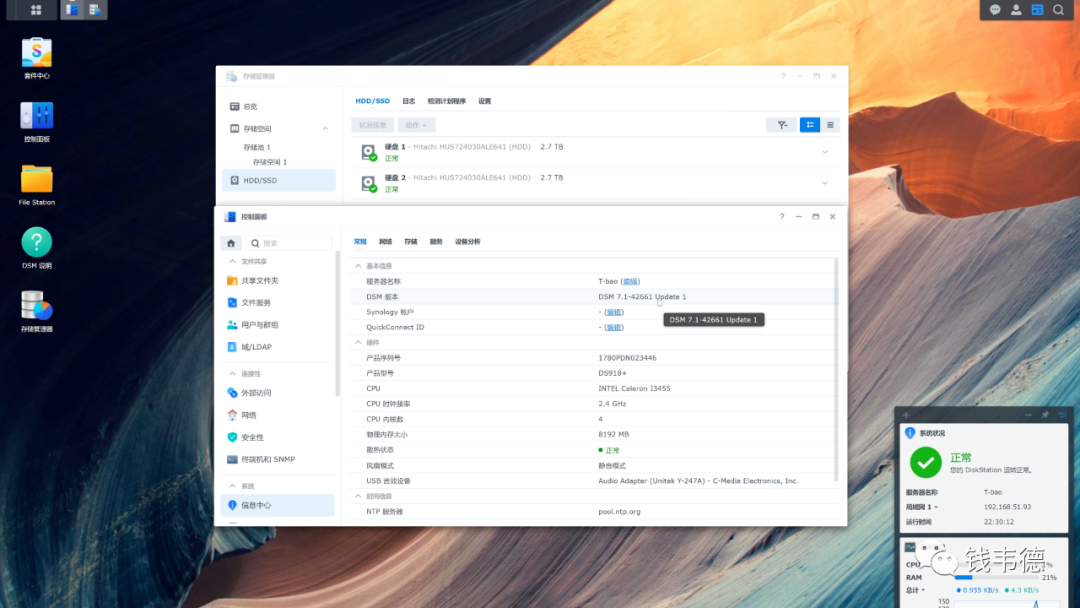Collapse 文件共享 sidebar group
1080x608 pixels.
tap(232, 262)
